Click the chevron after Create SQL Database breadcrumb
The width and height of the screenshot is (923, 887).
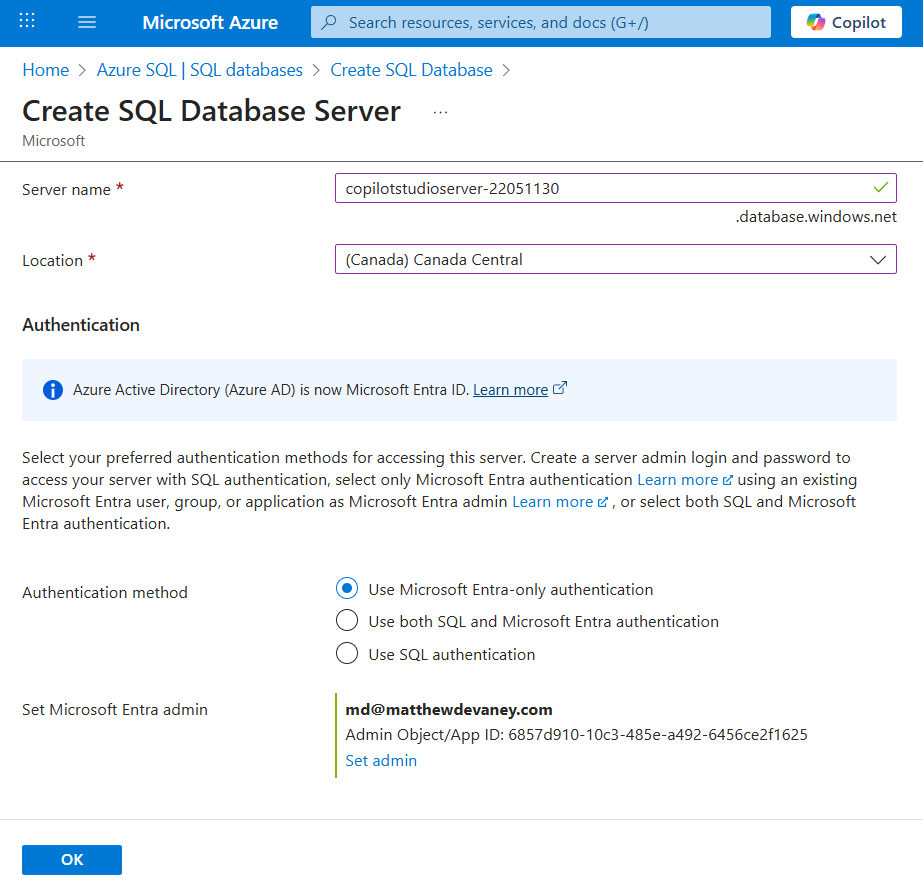[506, 70]
